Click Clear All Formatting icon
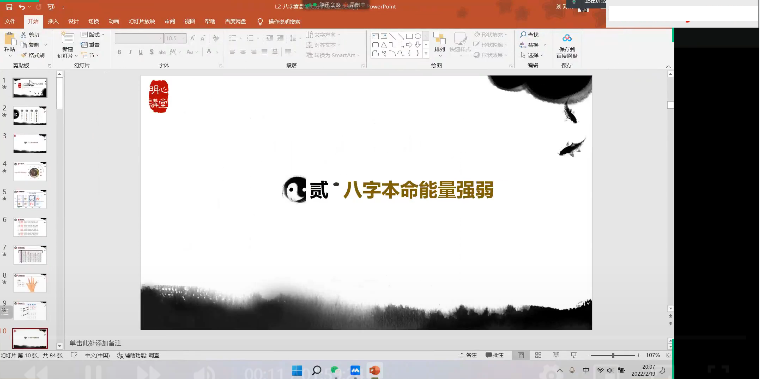Screen dimensions: 760x379 (215, 38)
